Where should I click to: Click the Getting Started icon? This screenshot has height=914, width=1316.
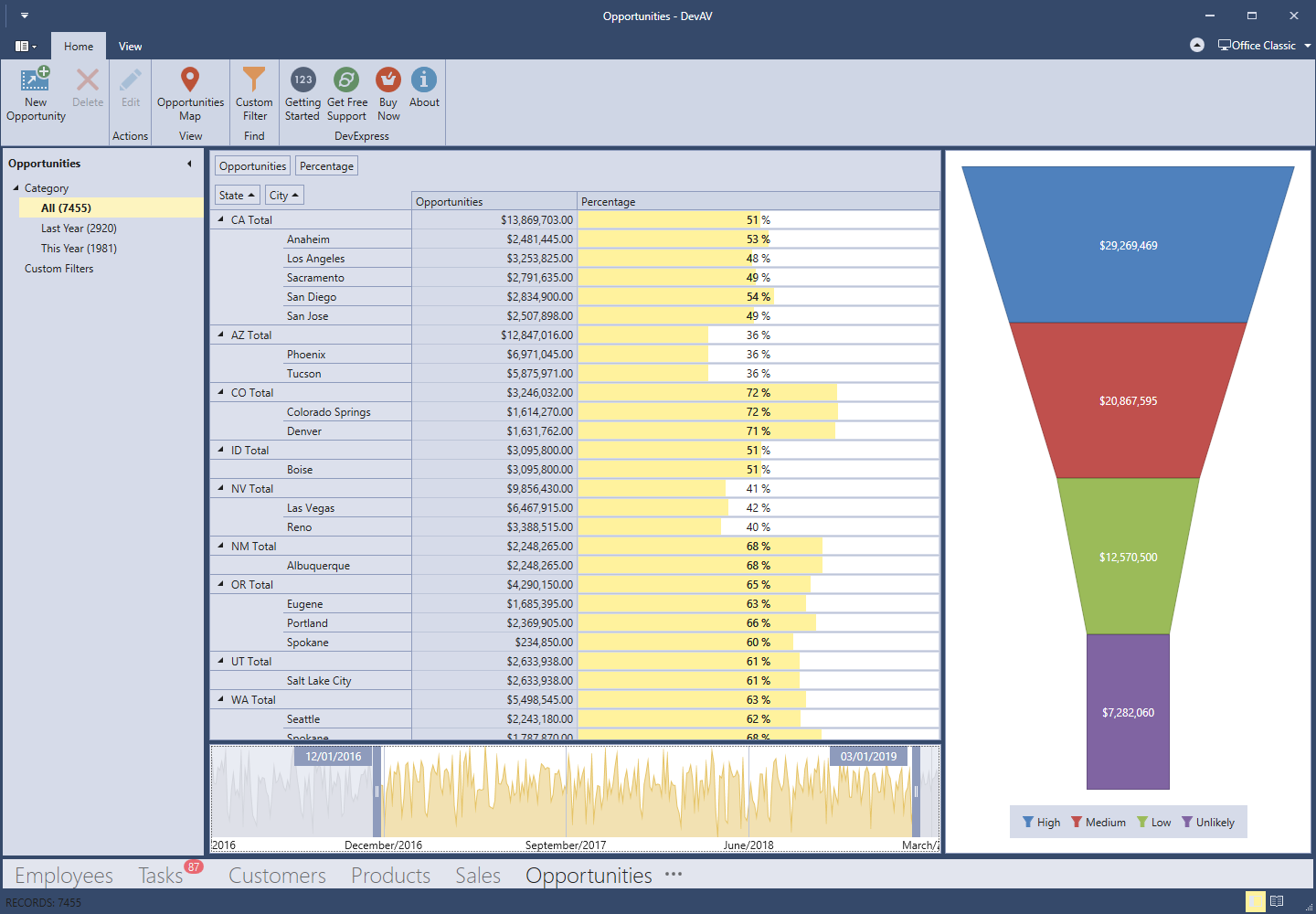302,80
